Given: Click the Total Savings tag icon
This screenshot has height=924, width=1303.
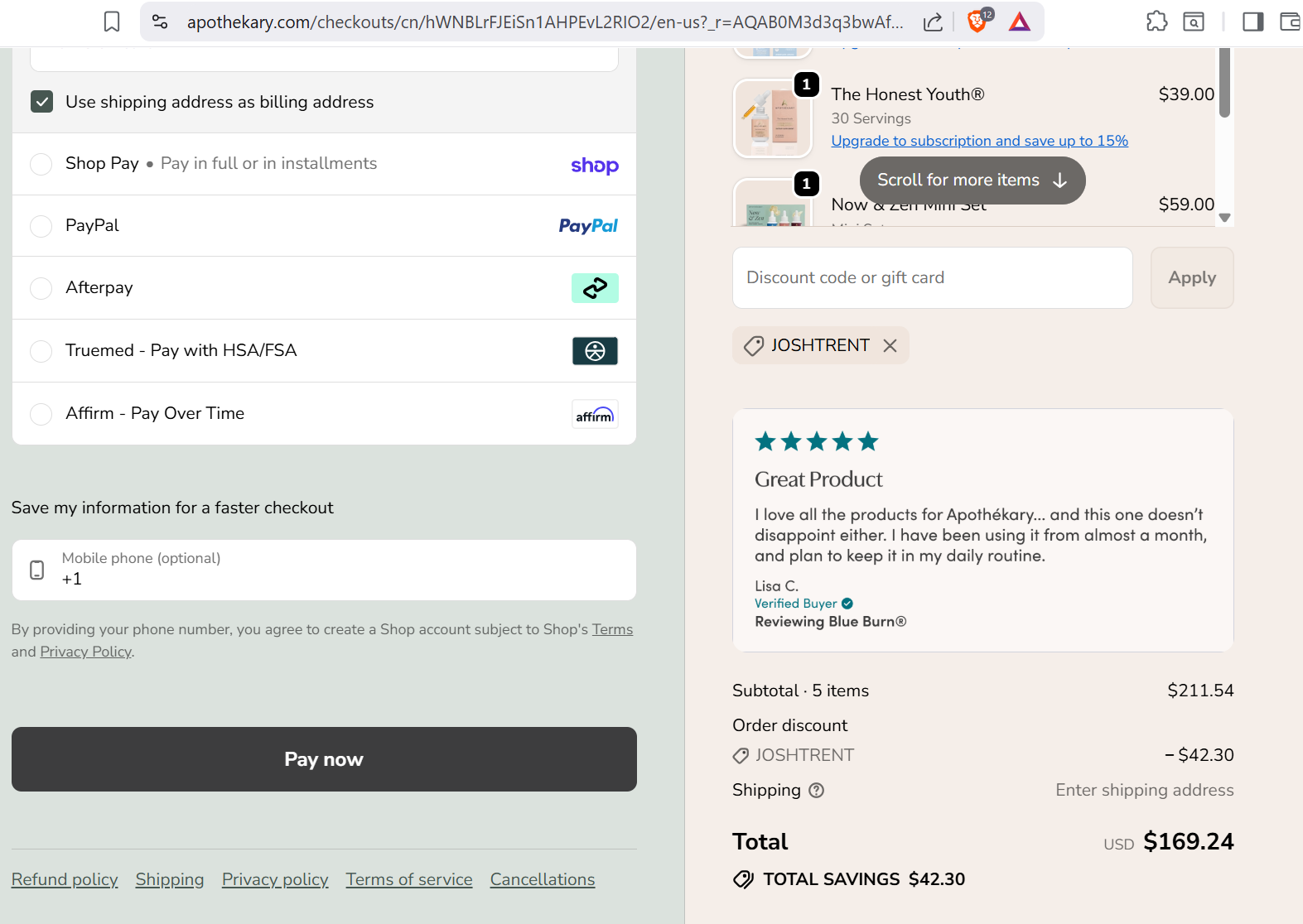Looking at the screenshot, I should point(743,879).
